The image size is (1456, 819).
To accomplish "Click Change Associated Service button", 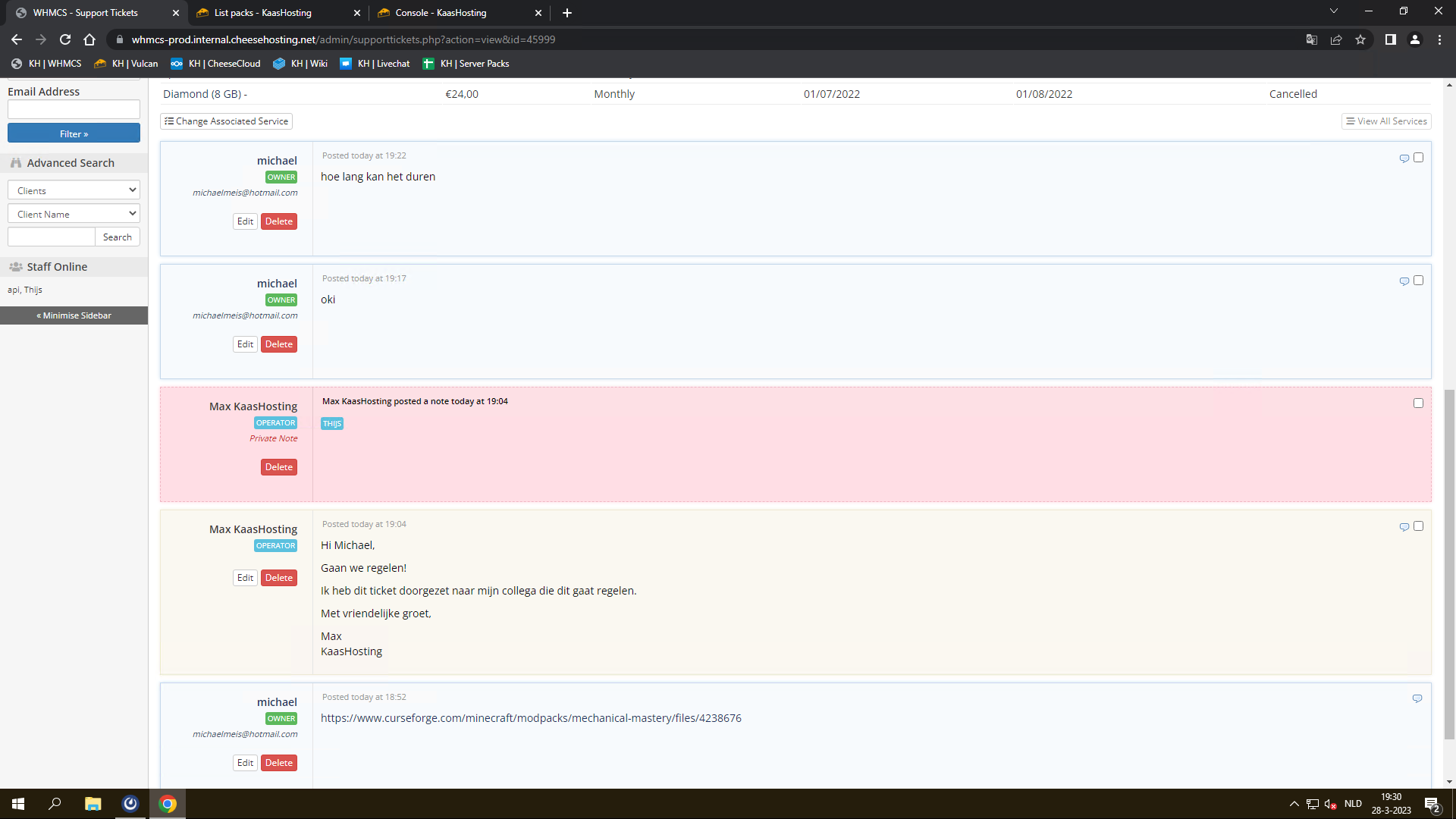I will (226, 121).
